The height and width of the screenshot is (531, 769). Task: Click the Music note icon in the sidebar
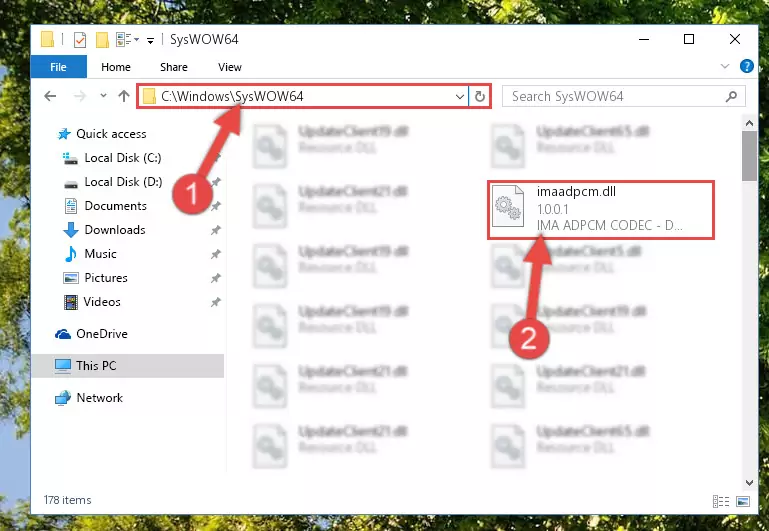(x=71, y=254)
